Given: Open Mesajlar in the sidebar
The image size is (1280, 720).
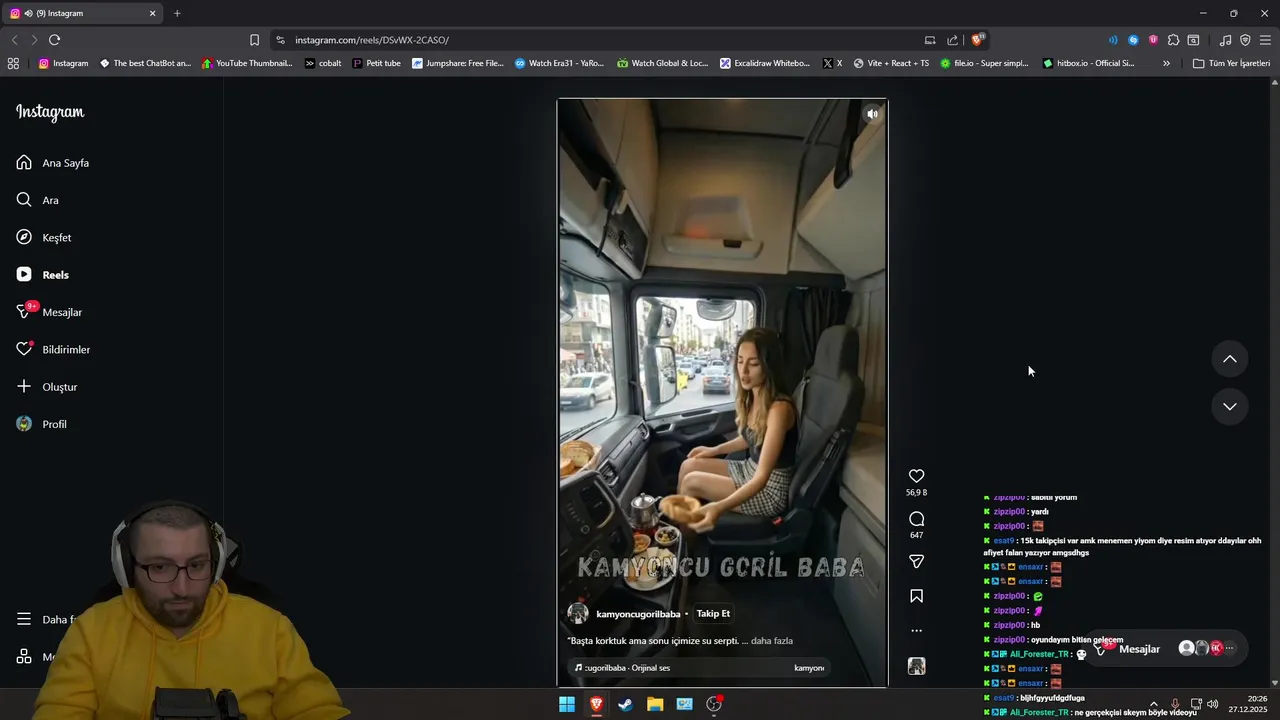Looking at the screenshot, I should click(49, 312).
